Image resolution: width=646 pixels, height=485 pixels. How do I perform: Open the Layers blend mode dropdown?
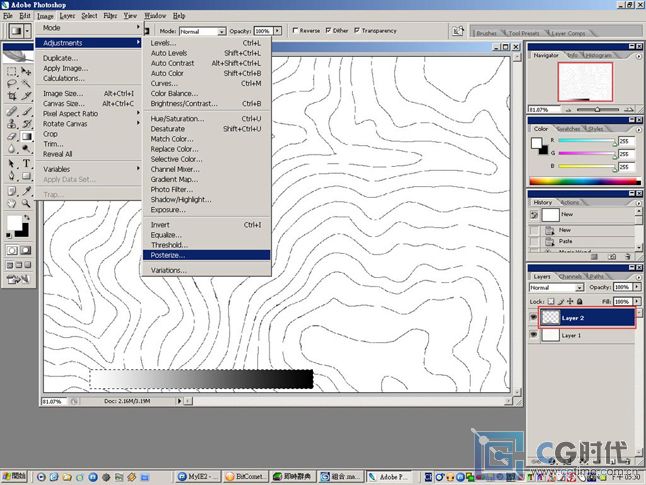coord(556,288)
